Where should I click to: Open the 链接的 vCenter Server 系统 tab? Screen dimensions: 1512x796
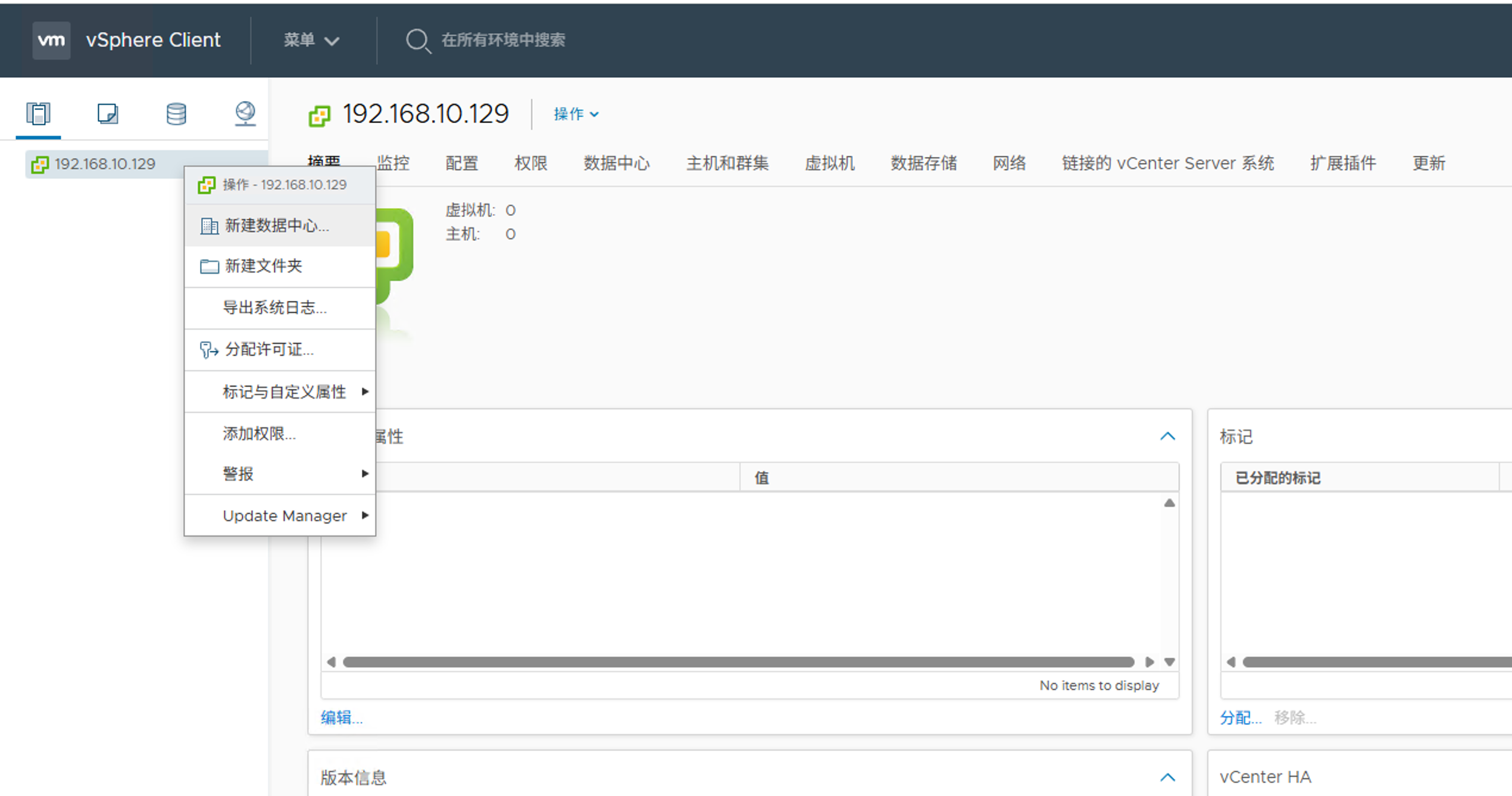point(1168,163)
